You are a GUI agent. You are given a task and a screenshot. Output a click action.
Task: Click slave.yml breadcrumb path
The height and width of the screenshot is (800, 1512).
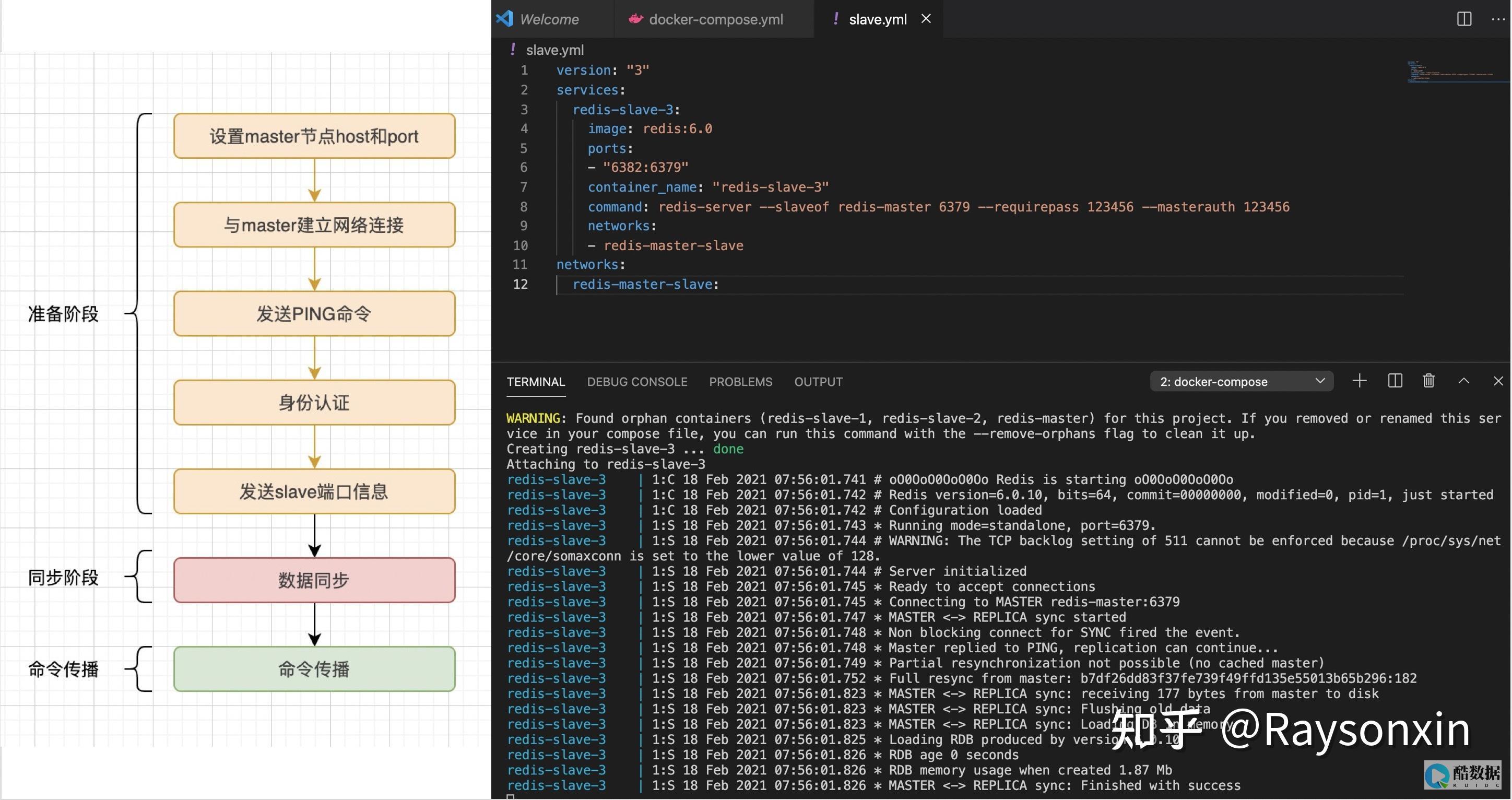pyautogui.click(x=554, y=50)
